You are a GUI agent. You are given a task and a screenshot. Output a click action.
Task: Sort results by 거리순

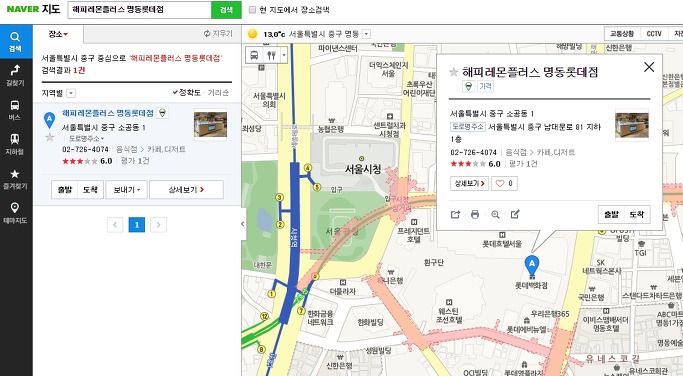point(218,92)
